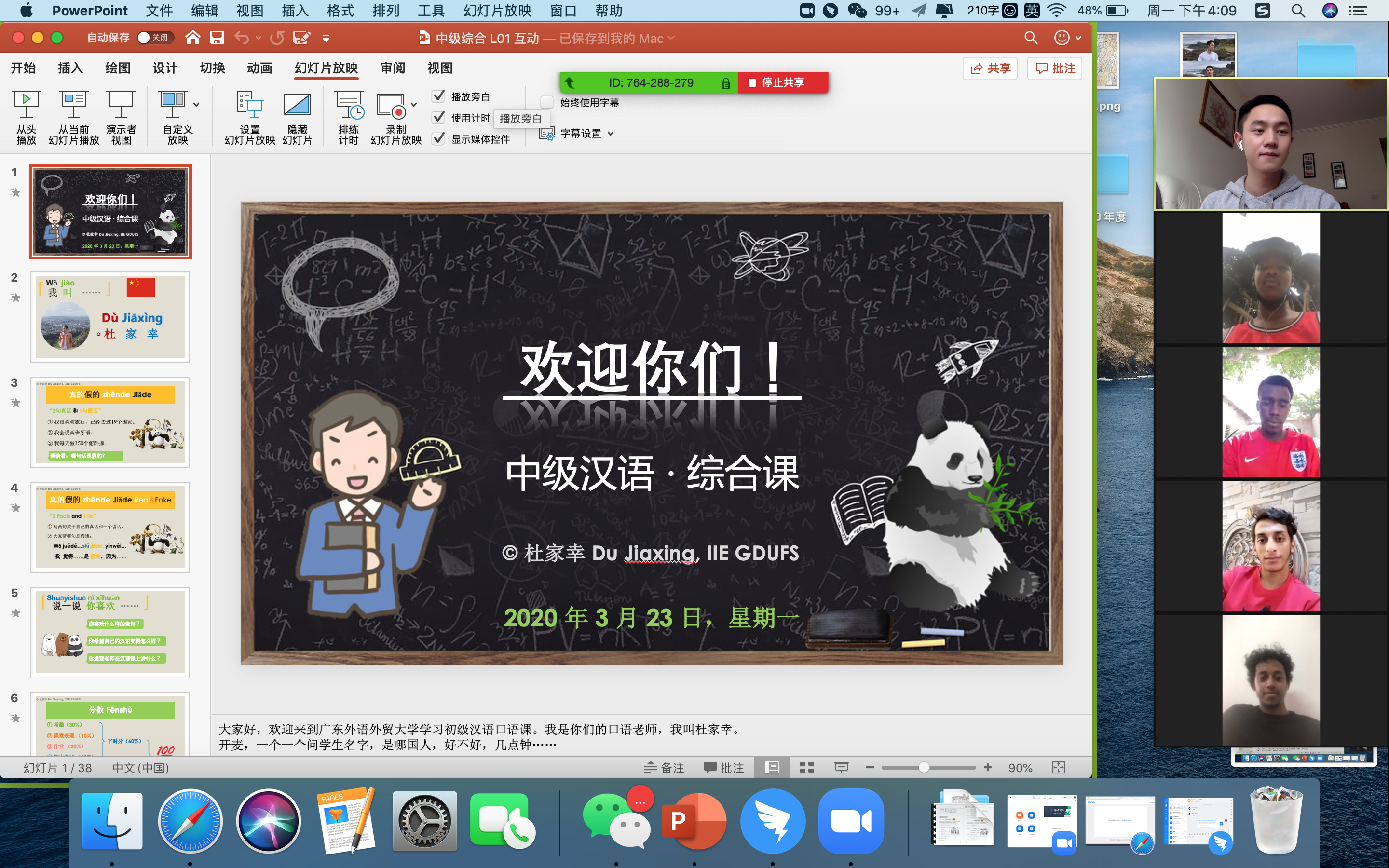The image size is (1389, 868).
Task: Click zoom in plus icon
Action: [x=988, y=768]
